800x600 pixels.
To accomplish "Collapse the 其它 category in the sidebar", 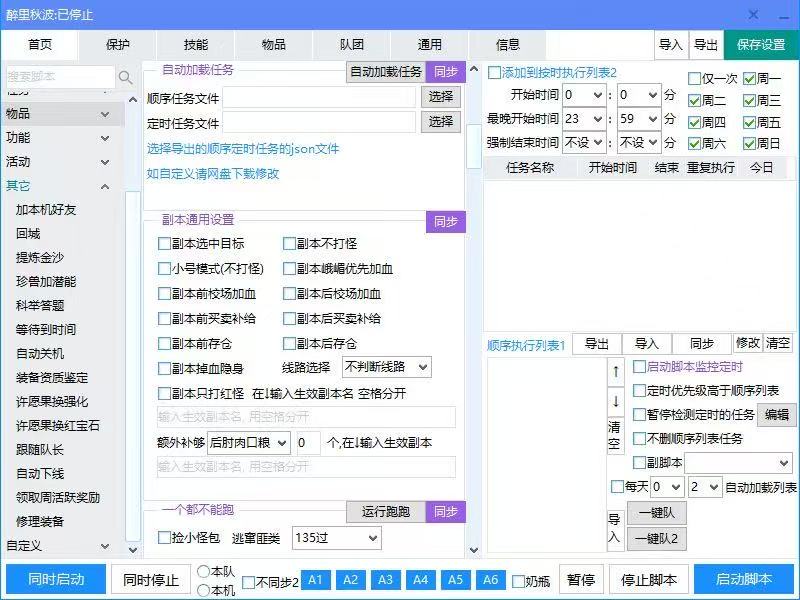I will point(105,186).
